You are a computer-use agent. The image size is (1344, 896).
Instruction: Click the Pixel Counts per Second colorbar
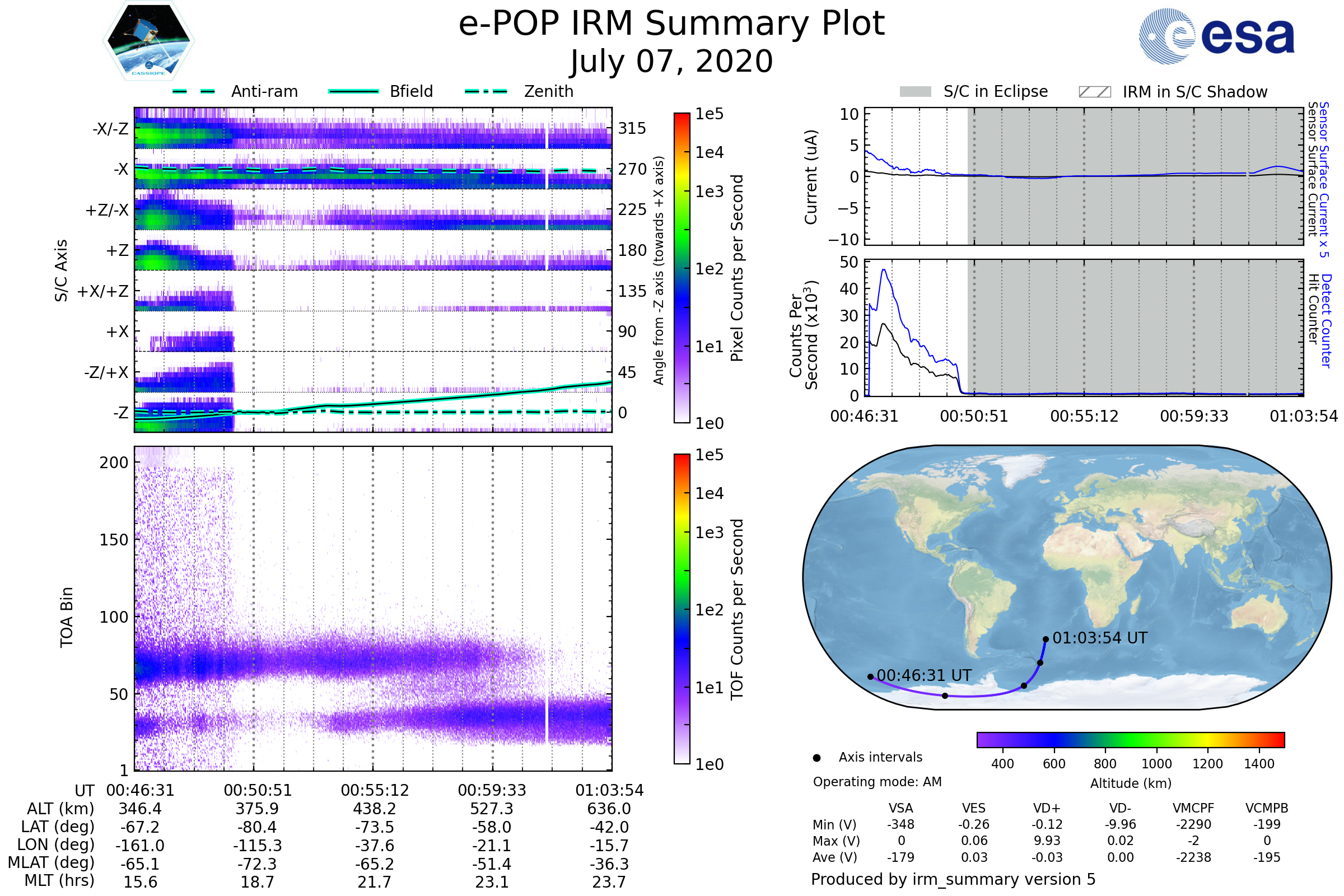(x=682, y=268)
